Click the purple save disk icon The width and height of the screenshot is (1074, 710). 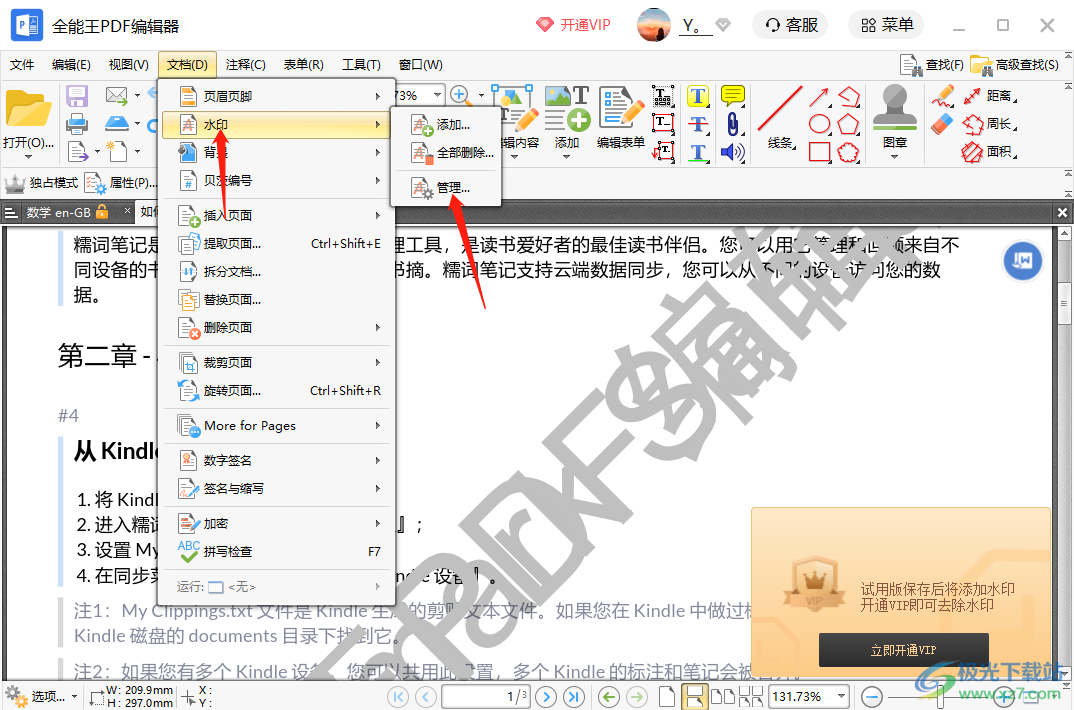(77, 96)
